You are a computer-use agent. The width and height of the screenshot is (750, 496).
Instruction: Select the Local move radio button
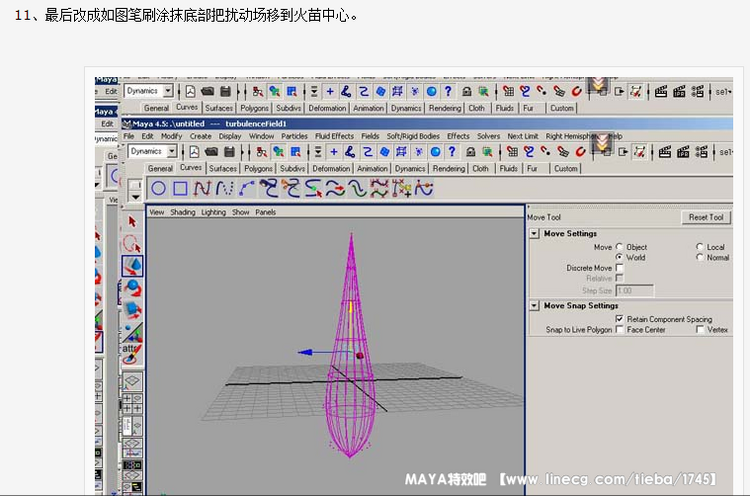tap(699, 247)
